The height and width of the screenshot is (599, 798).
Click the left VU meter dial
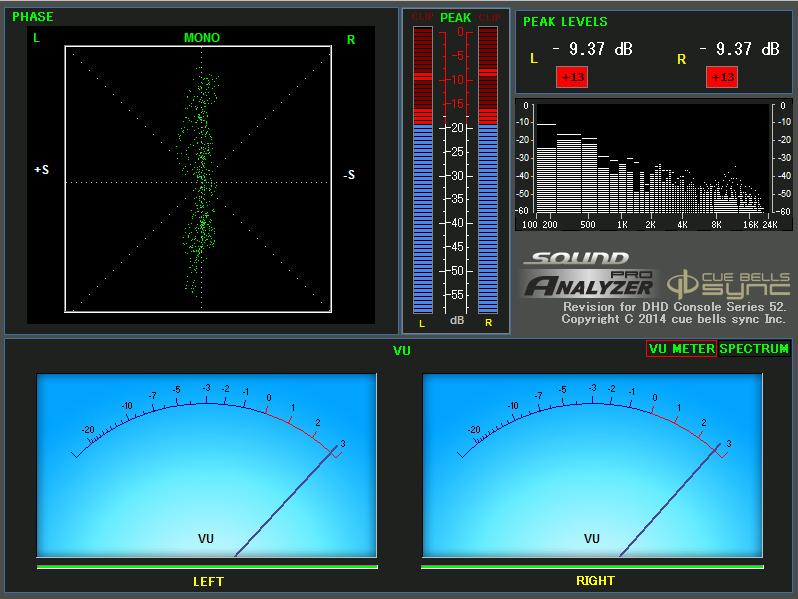click(x=207, y=465)
